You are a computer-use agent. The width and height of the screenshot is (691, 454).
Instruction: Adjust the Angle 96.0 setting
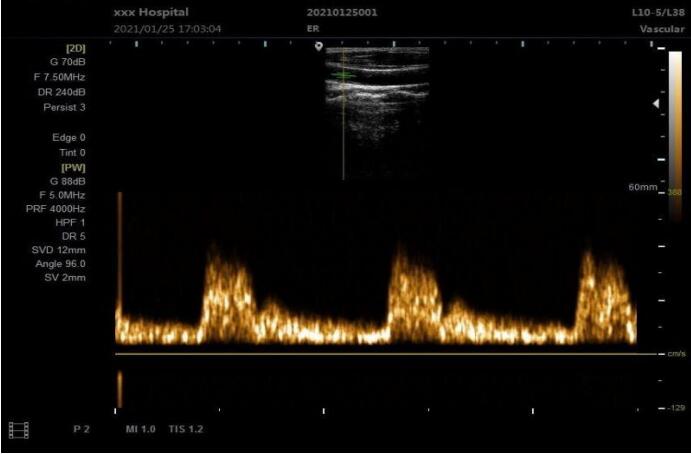[x=62, y=263]
